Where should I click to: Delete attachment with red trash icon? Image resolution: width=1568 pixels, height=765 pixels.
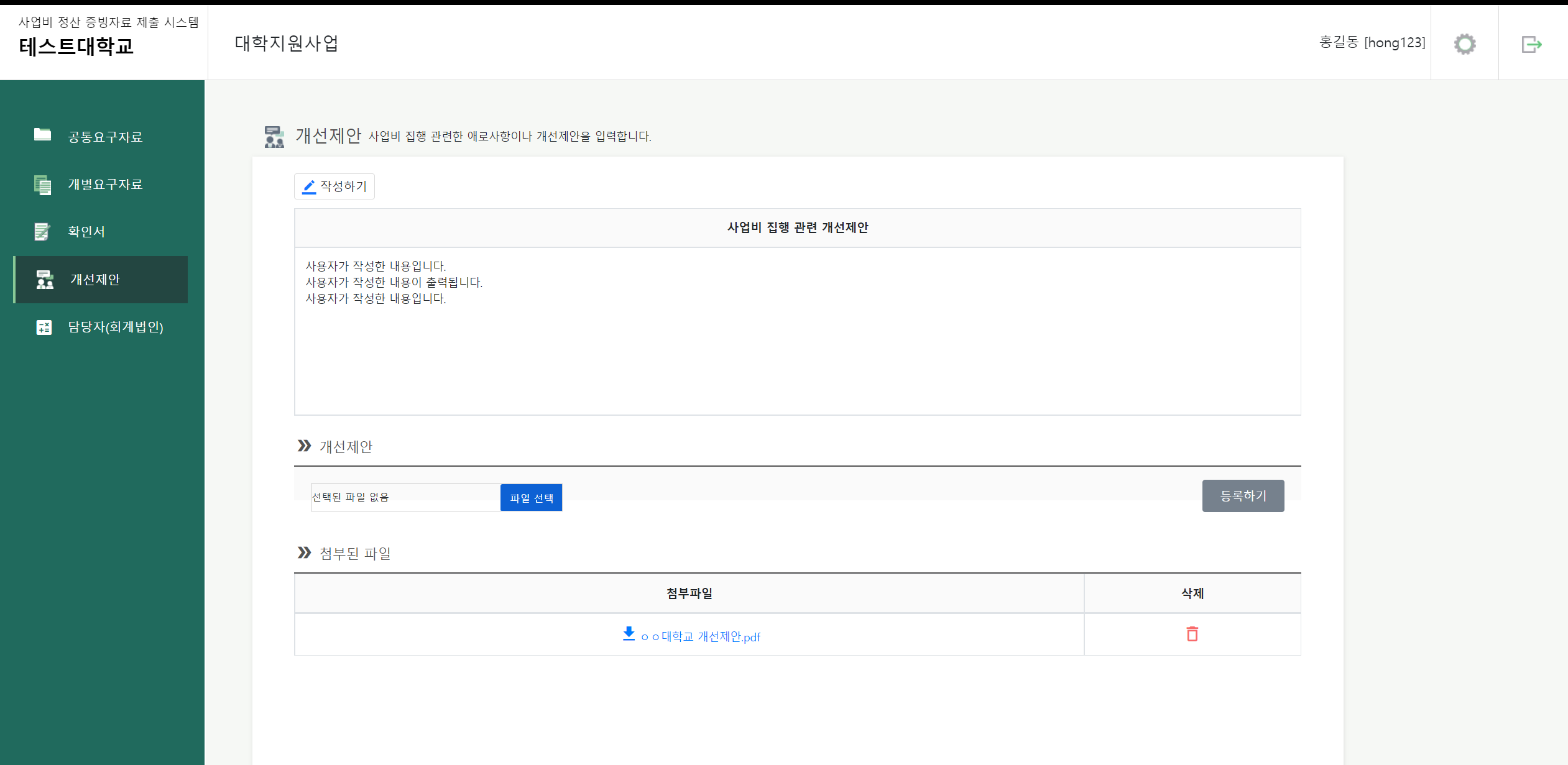tap(1192, 634)
